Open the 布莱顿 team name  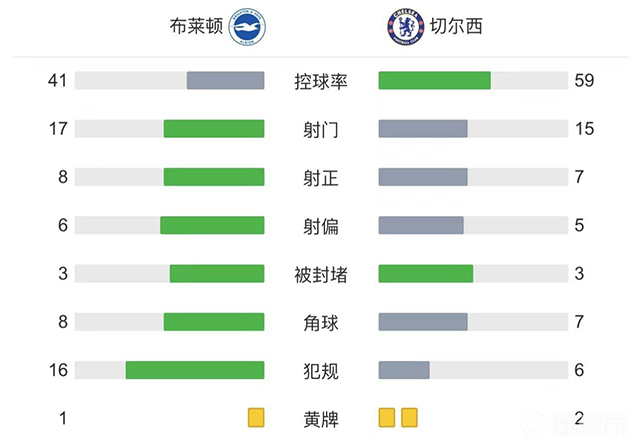point(196,26)
